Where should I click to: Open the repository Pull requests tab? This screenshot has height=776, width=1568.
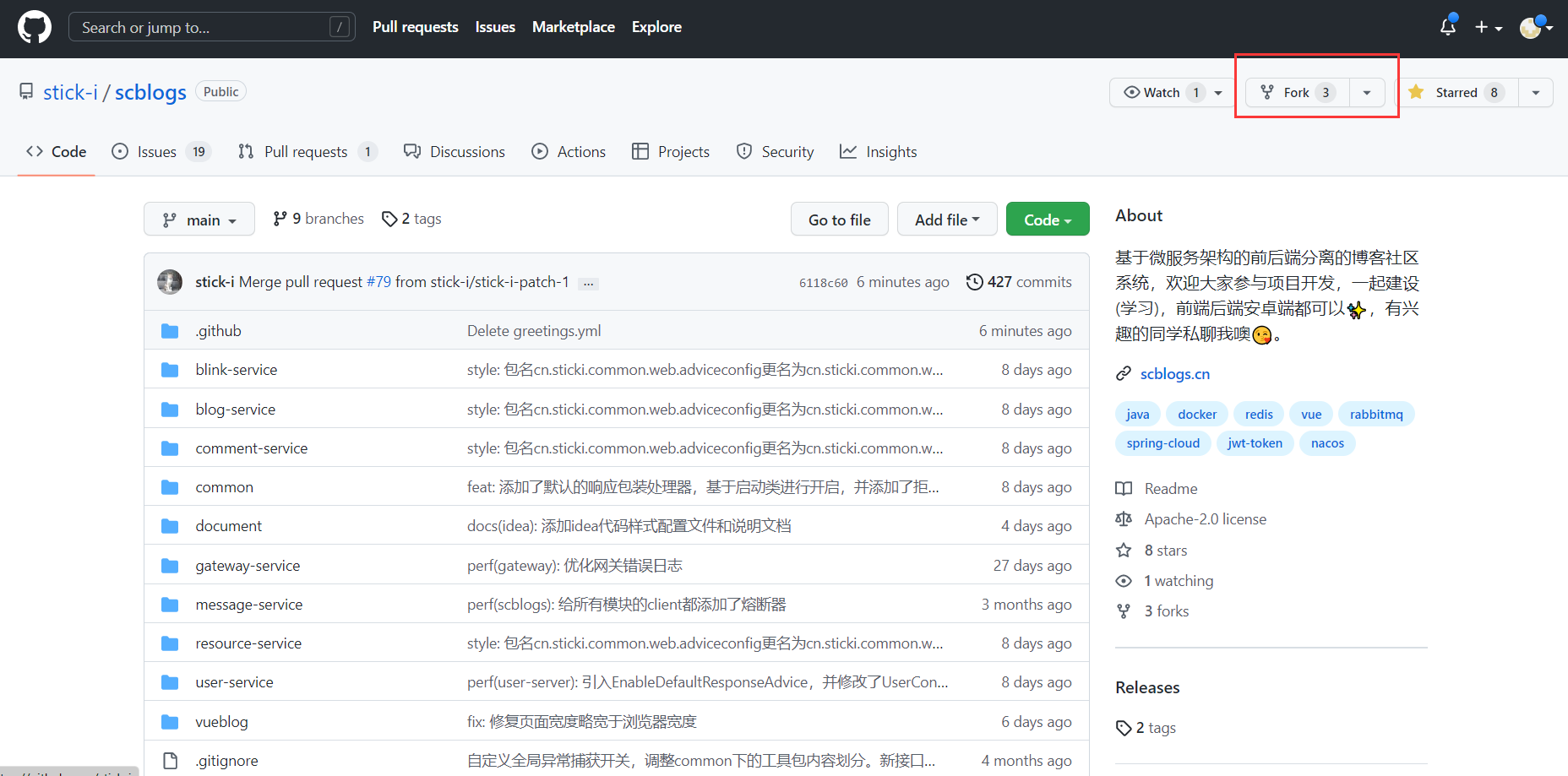click(308, 152)
